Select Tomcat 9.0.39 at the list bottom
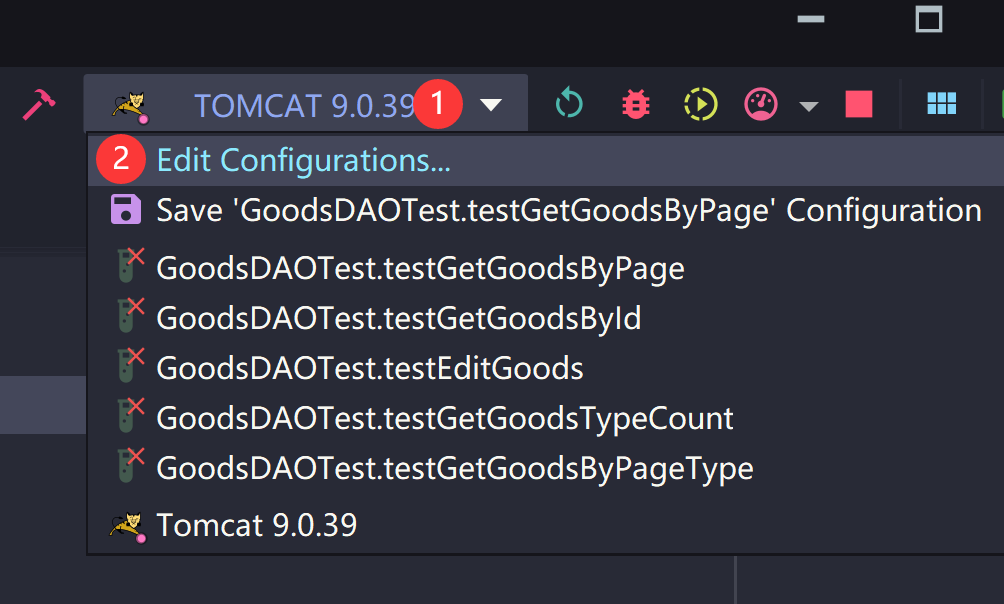This screenshot has width=1004, height=604. click(x=256, y=525)
